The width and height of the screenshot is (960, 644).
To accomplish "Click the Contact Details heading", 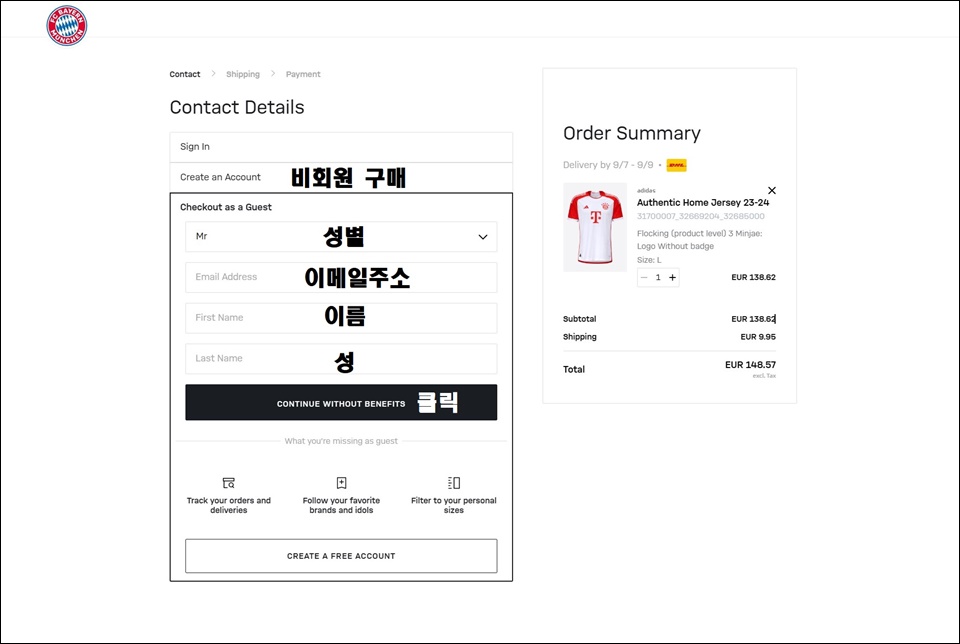I will click(237, 107).
